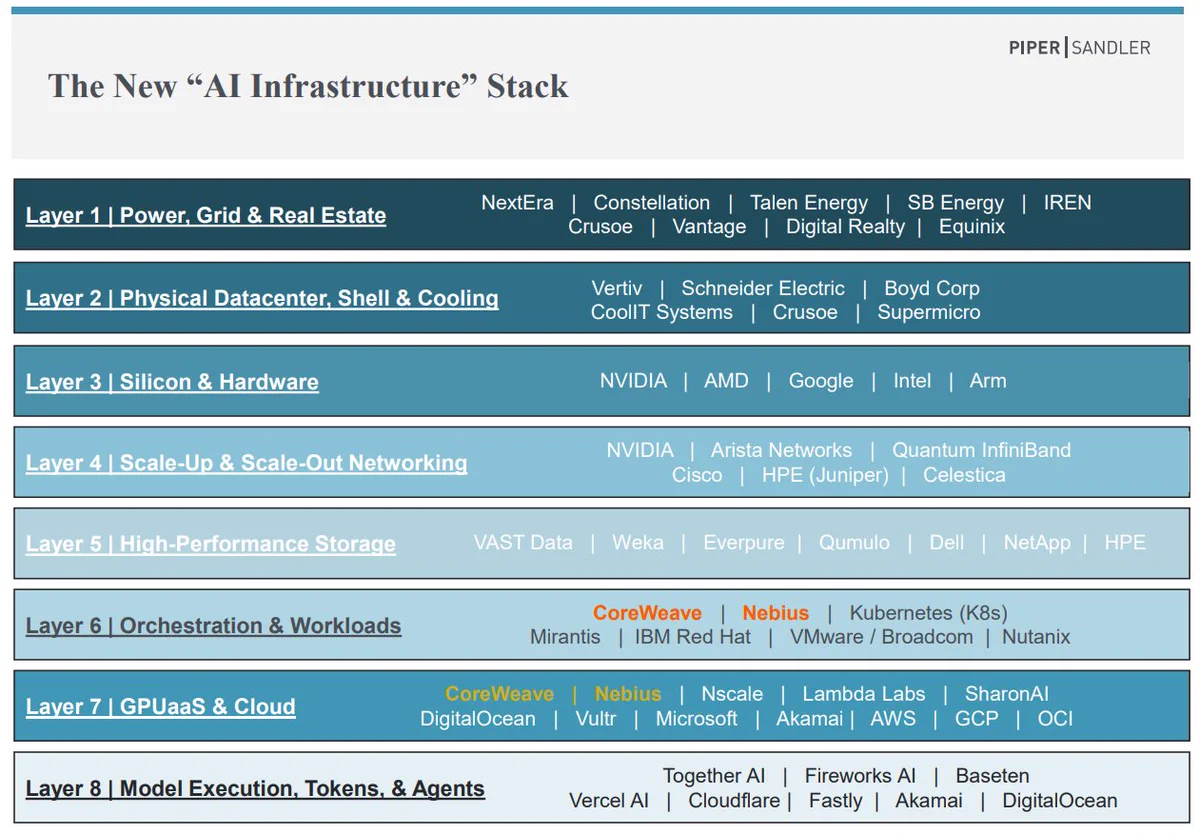Select SharonAI
Viewport: 1200px width, 834px height.
tap(1007, 694)
